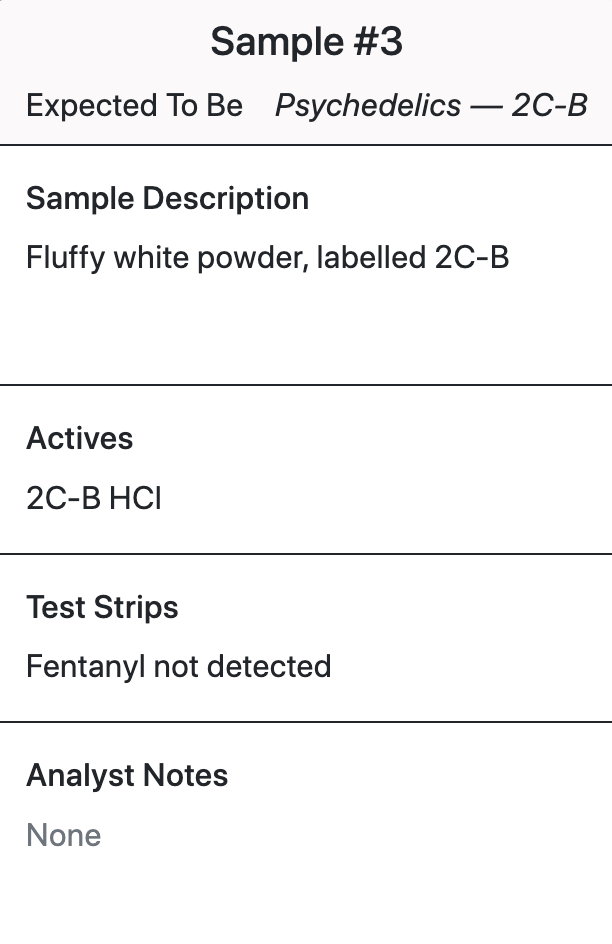This screenshot has height=944, width=612.
Task: Click the word Fentanyl
Action: coord(85,667)
